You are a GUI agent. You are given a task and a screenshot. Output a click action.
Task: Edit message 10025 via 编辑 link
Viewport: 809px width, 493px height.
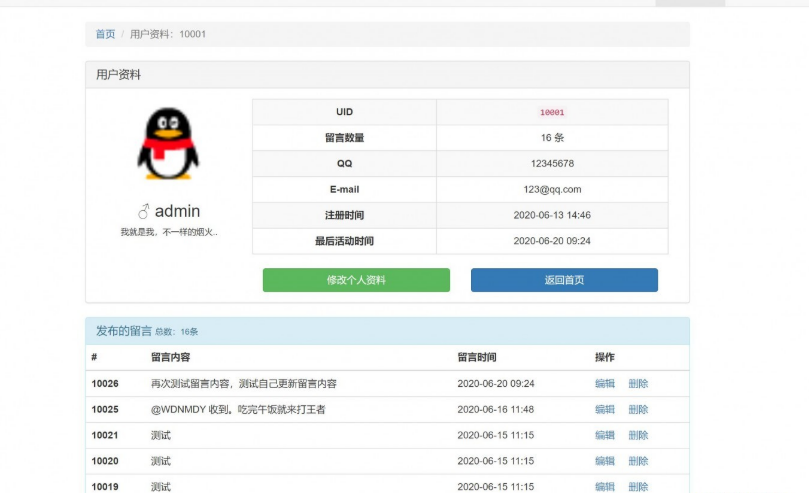pos(605,409)
